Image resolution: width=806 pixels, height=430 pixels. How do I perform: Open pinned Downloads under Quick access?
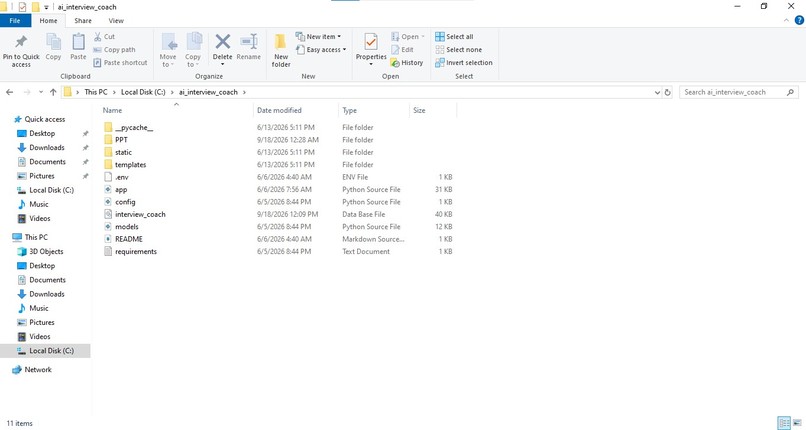click(x=47, y=147)
